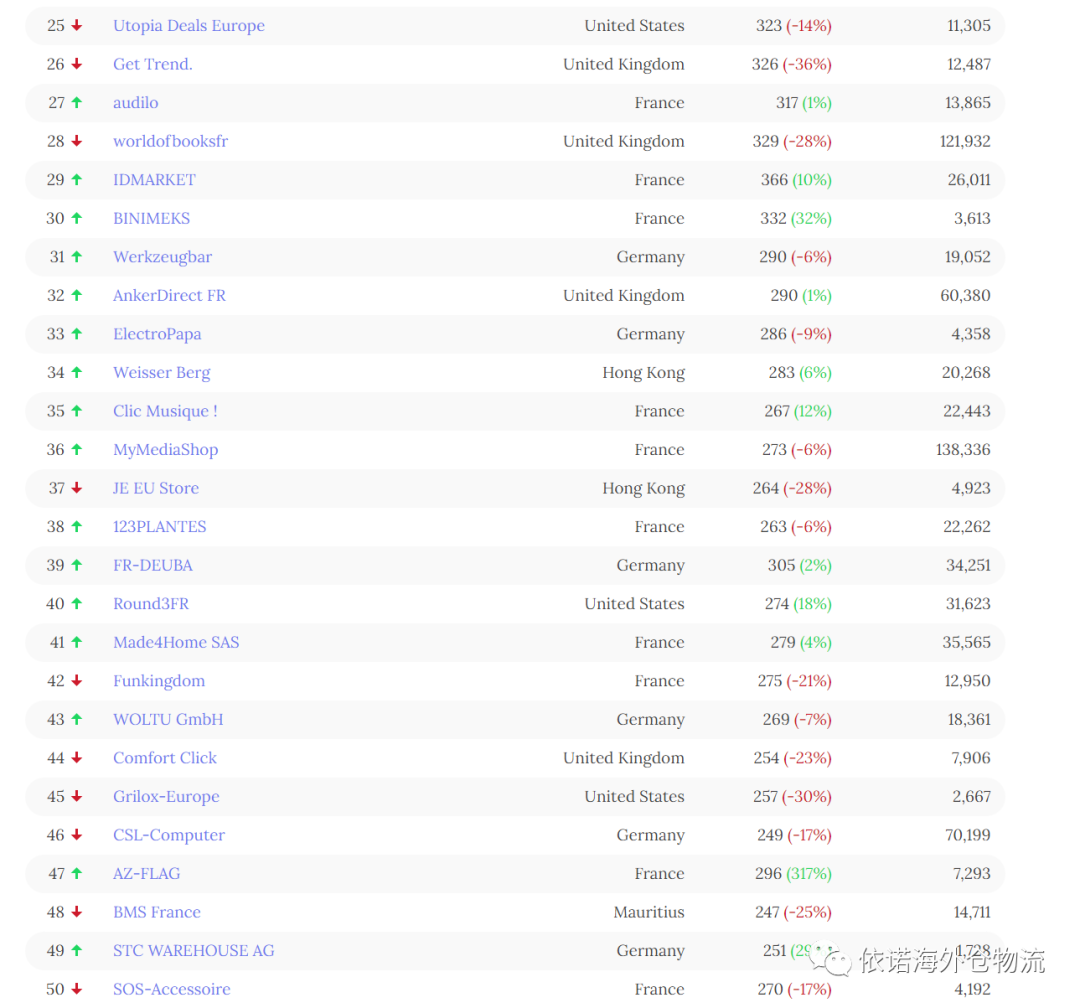The image size is (1080, 1008).
Task: Click the green up arrow at rank 31
Action: (x=76, y=257)
